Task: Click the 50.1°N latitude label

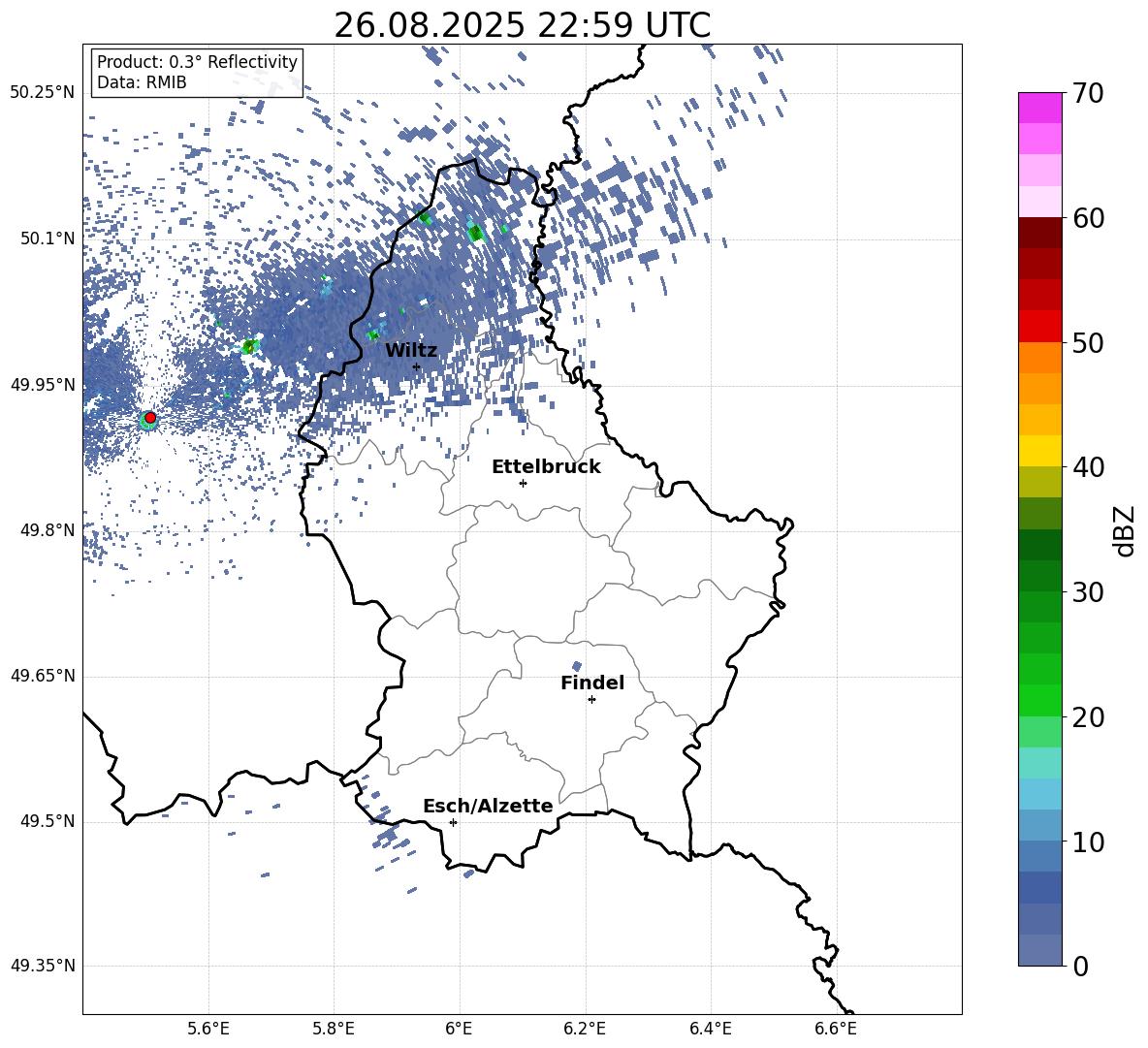Action: [x=48, y=238]
